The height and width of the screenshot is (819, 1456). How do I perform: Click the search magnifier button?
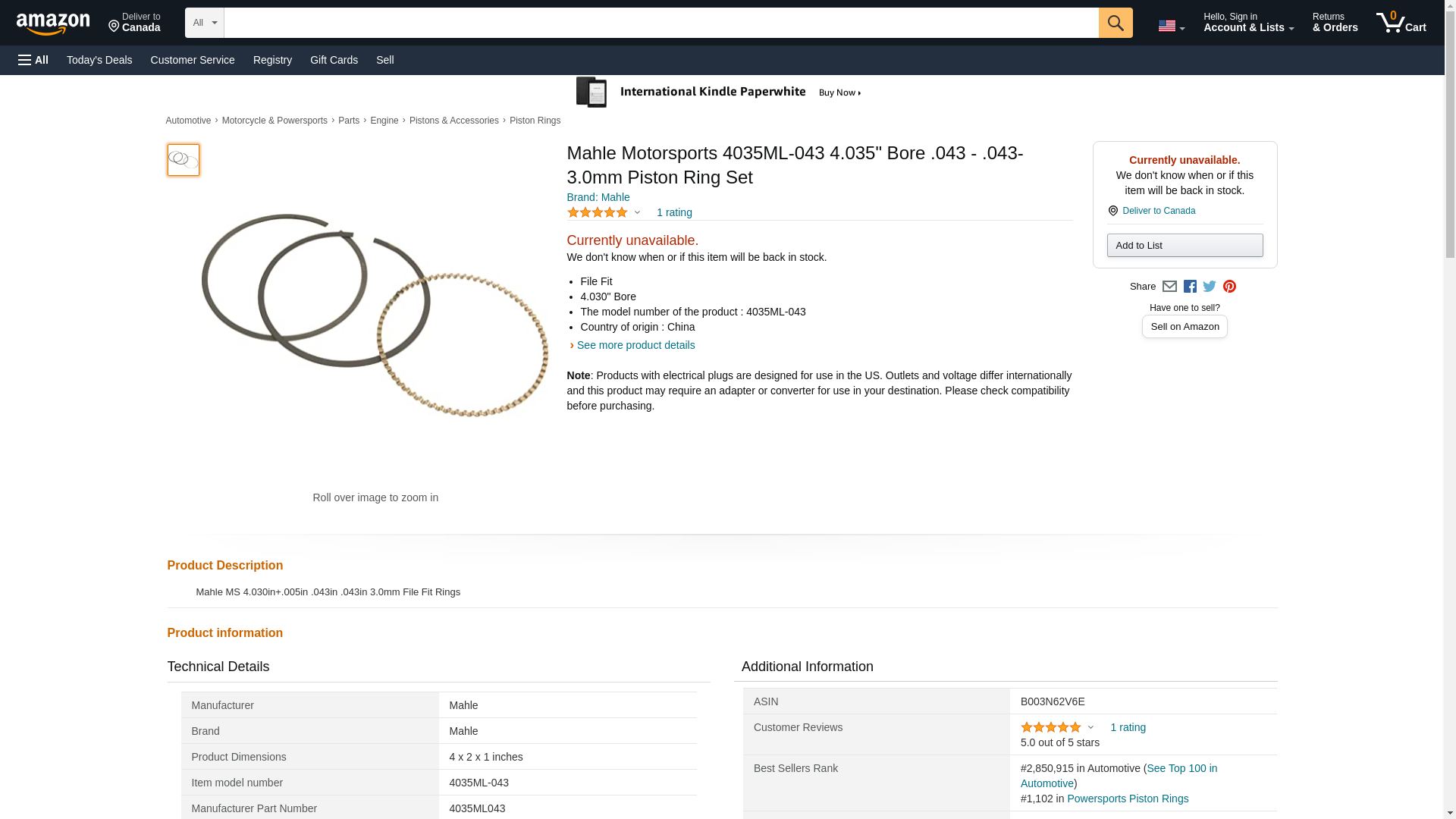point(1115,23)
